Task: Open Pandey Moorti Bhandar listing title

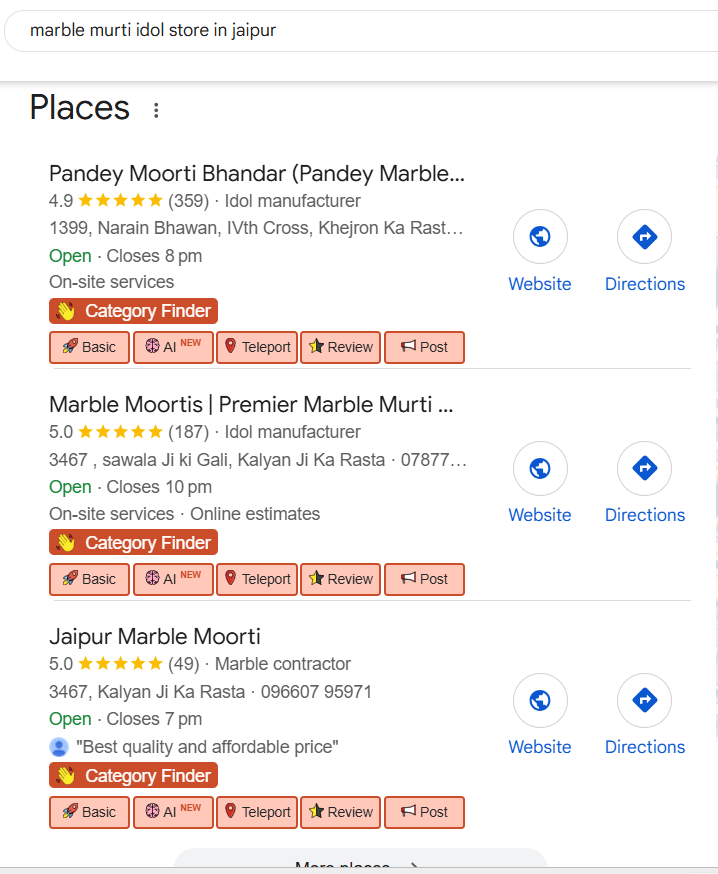Action: pos(257,173)
